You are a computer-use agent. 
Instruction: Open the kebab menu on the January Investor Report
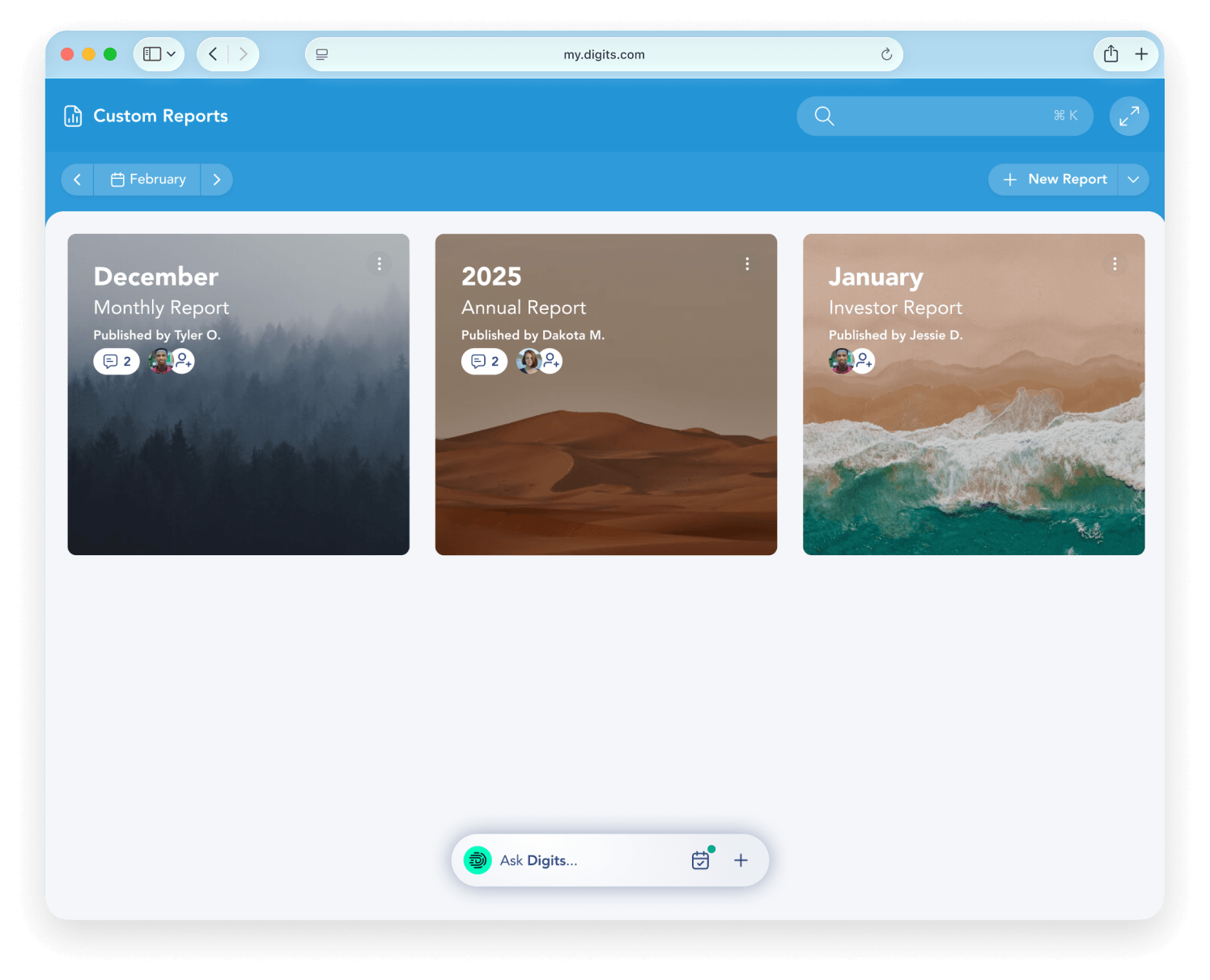[x=1114, y=264]
